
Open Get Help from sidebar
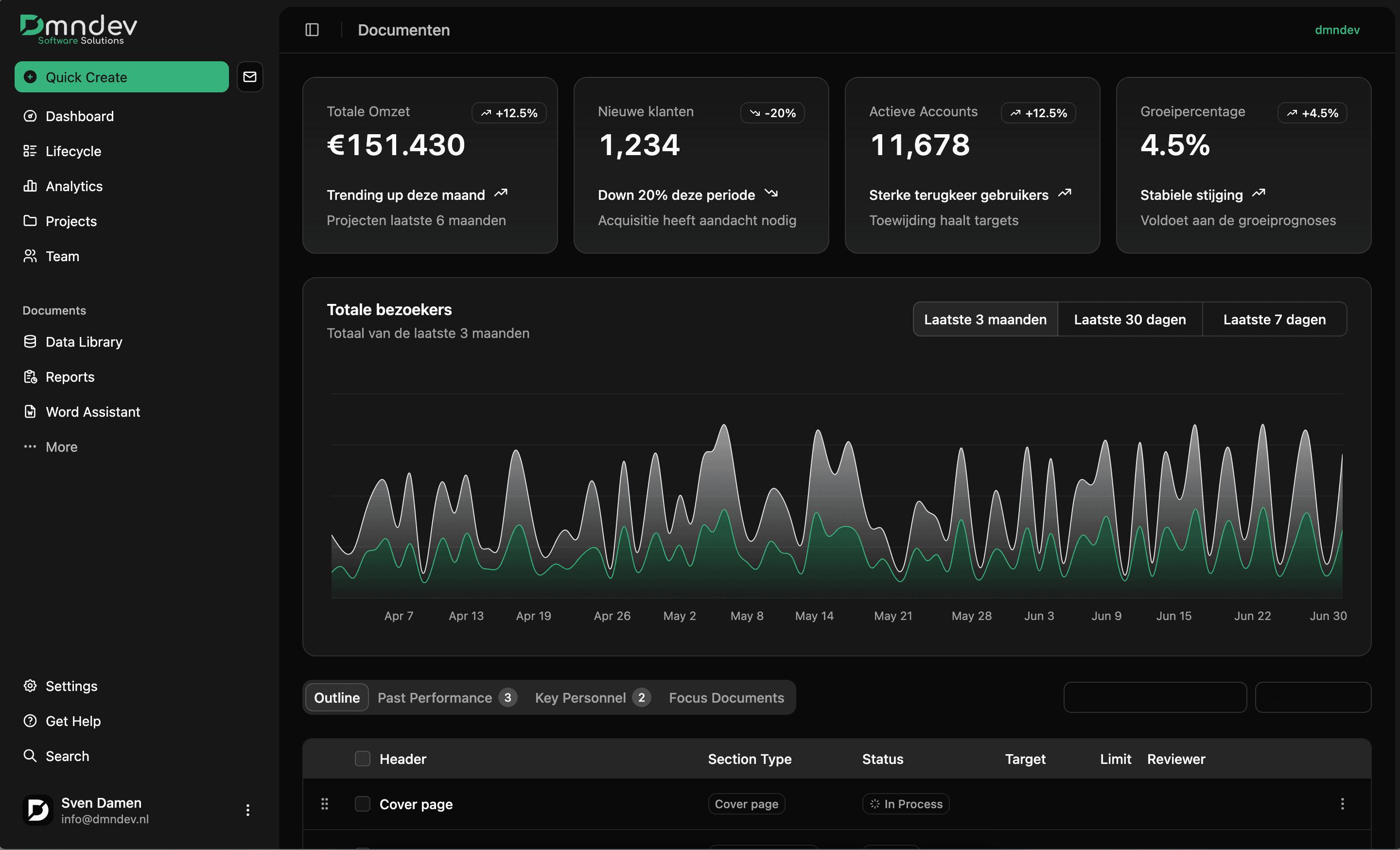[73, 721]
